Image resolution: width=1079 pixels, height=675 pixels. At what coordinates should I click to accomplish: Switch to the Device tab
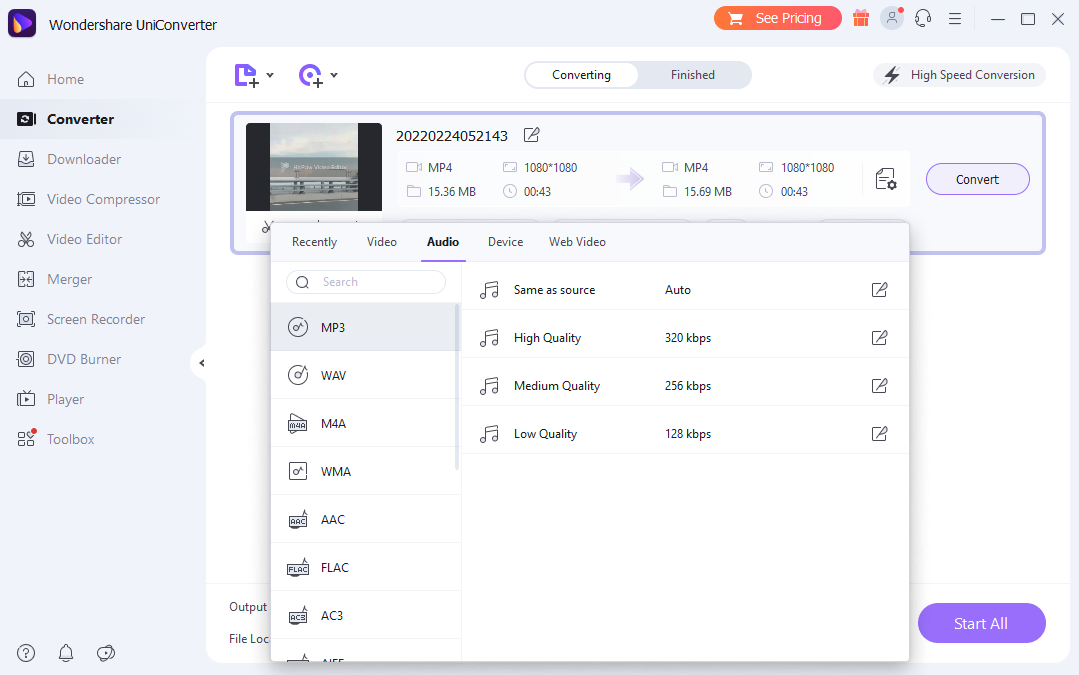pyautogui.click(x=506, y=242)
